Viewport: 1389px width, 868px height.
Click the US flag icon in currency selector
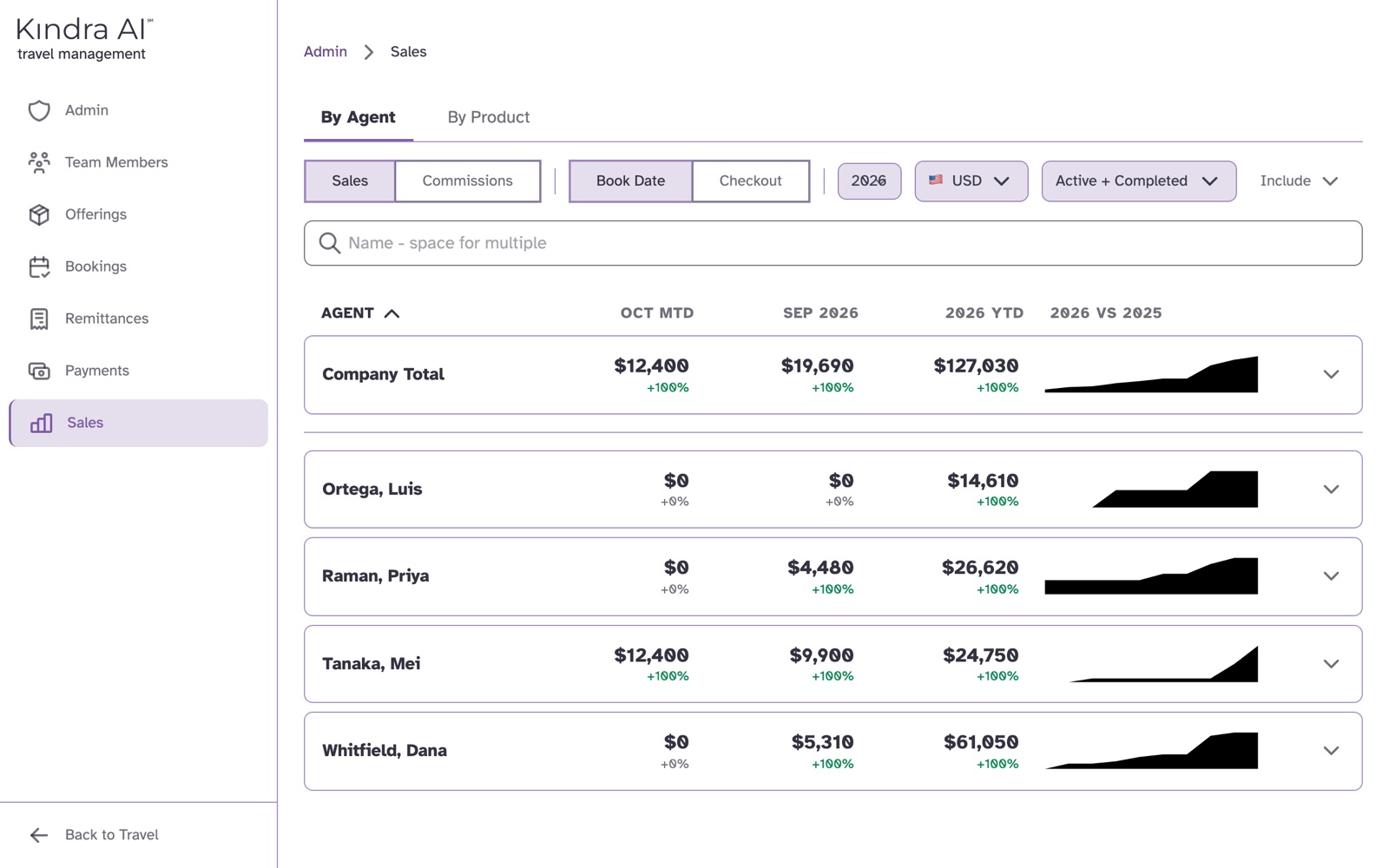coord(935,181)
